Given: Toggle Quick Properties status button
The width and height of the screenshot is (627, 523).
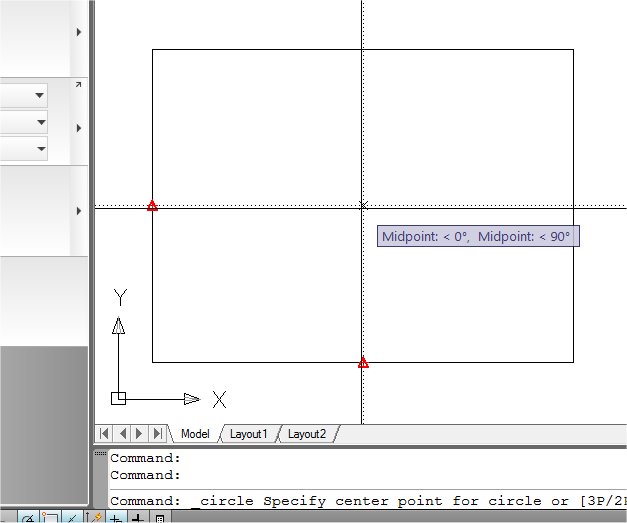Looking at the screenshot, I should [160, 517].
